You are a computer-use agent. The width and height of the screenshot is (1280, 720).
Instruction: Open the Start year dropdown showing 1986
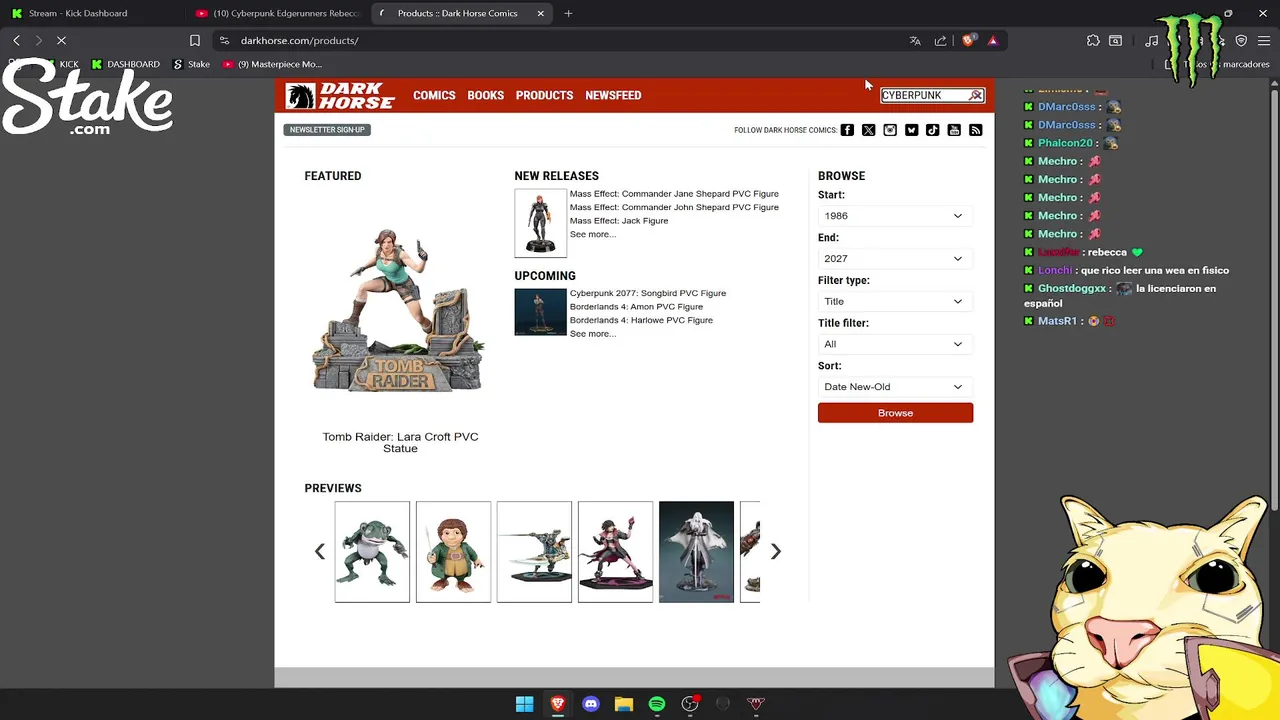point(895,216)
